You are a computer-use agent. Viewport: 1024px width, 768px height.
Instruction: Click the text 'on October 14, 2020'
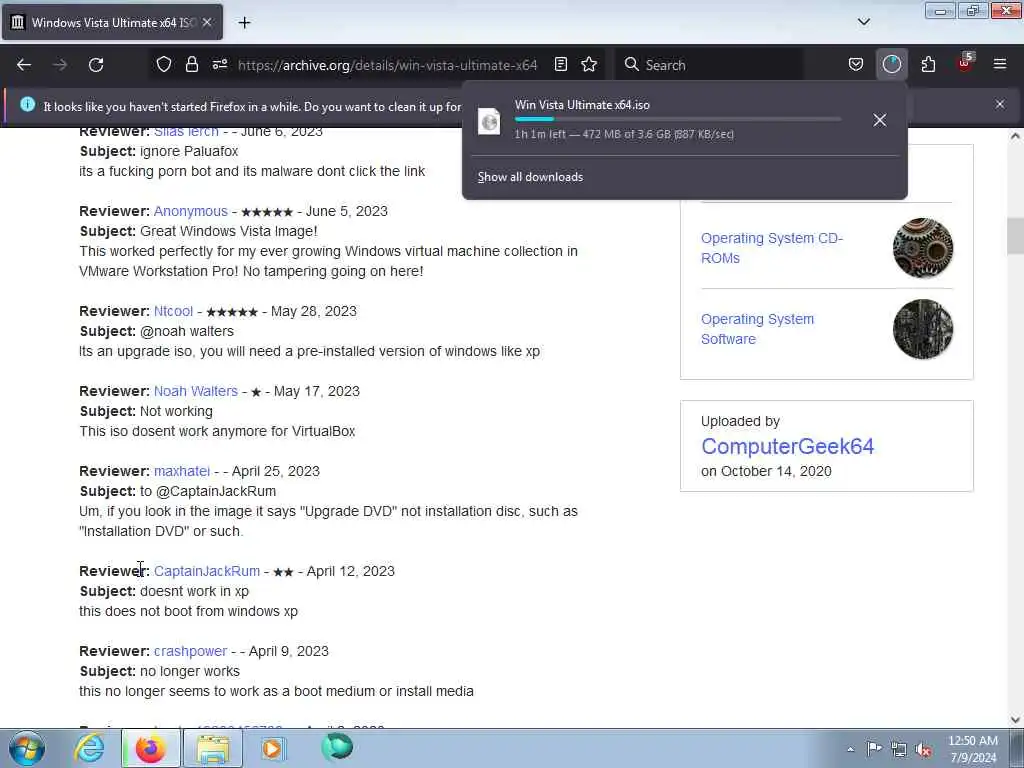(x=766, y=472)
